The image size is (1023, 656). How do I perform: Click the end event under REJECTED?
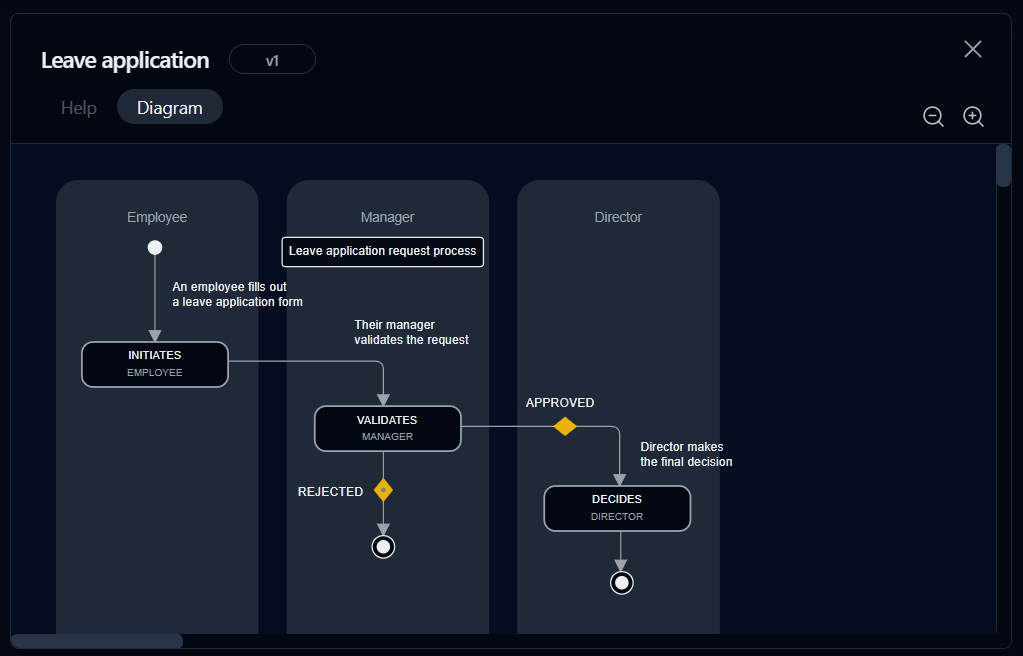pyautogui.click(x=383, y=546)
